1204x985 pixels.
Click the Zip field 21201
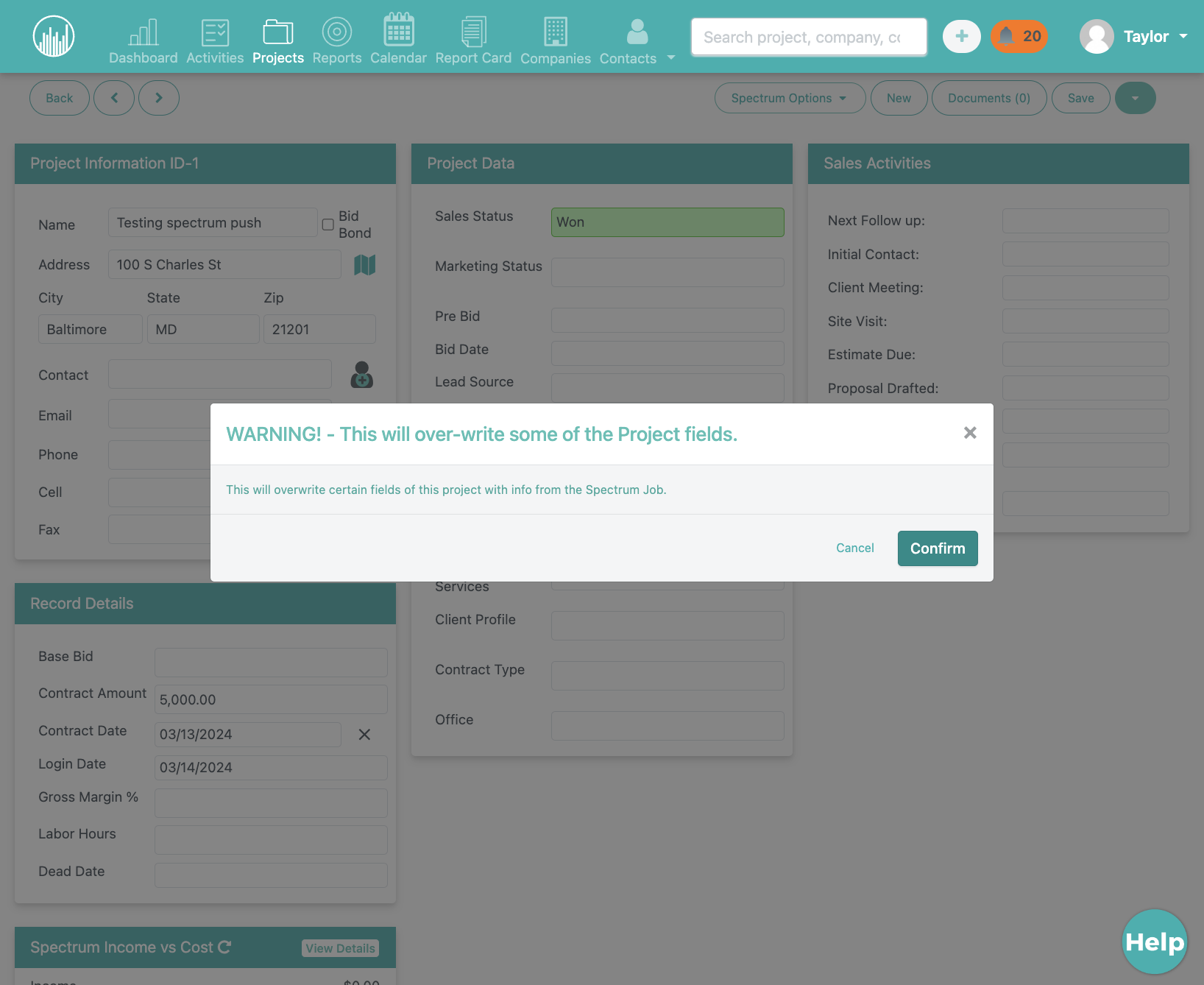point(319,329)
